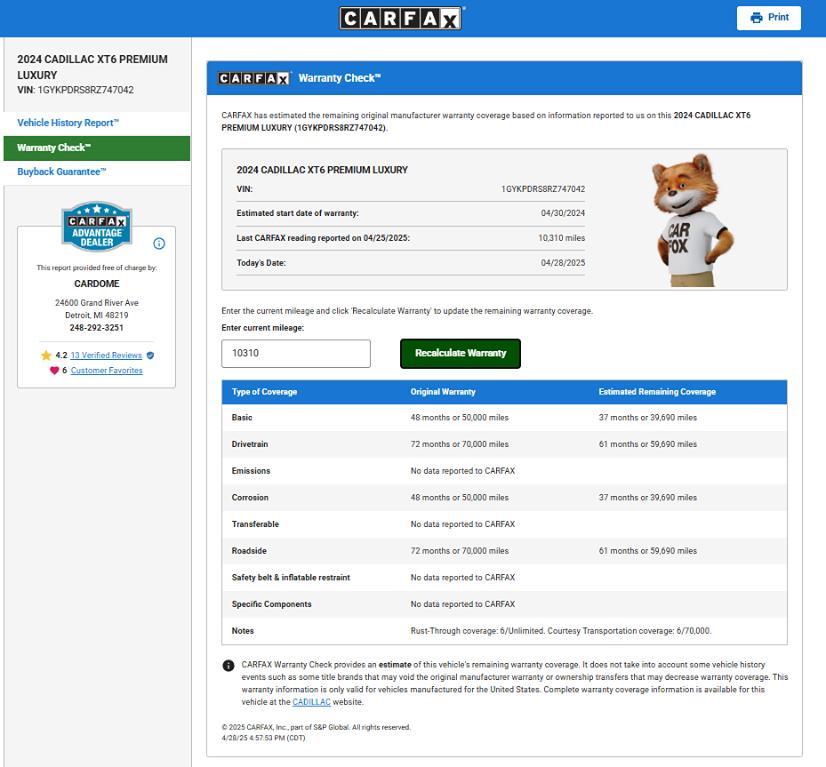Click the CARFAX Advantage Dealer badge
The image size is (826, 767).
97,227
